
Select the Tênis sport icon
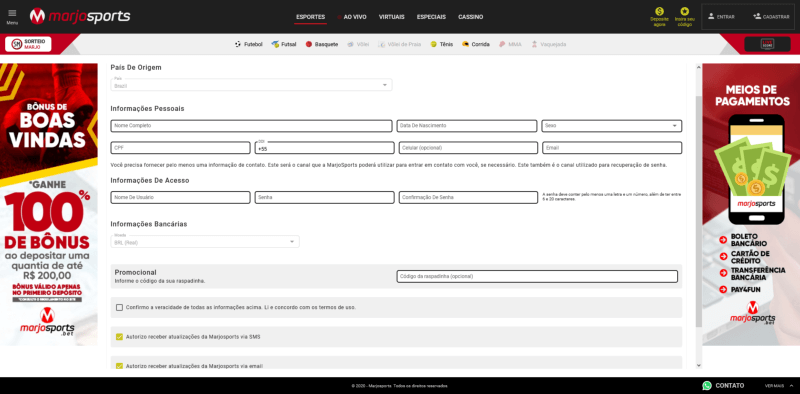434,44
